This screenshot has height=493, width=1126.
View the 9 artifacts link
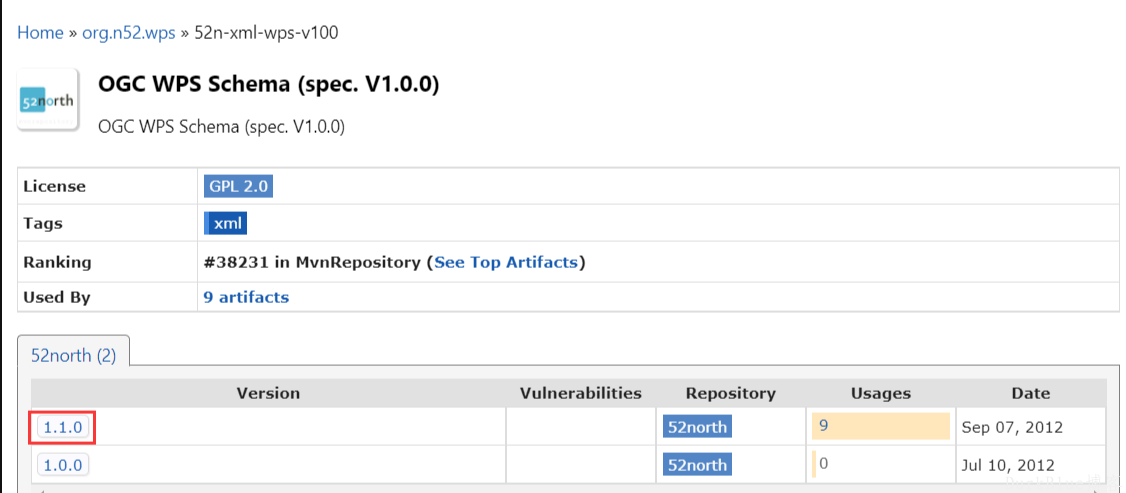click(x=246, y=297)
